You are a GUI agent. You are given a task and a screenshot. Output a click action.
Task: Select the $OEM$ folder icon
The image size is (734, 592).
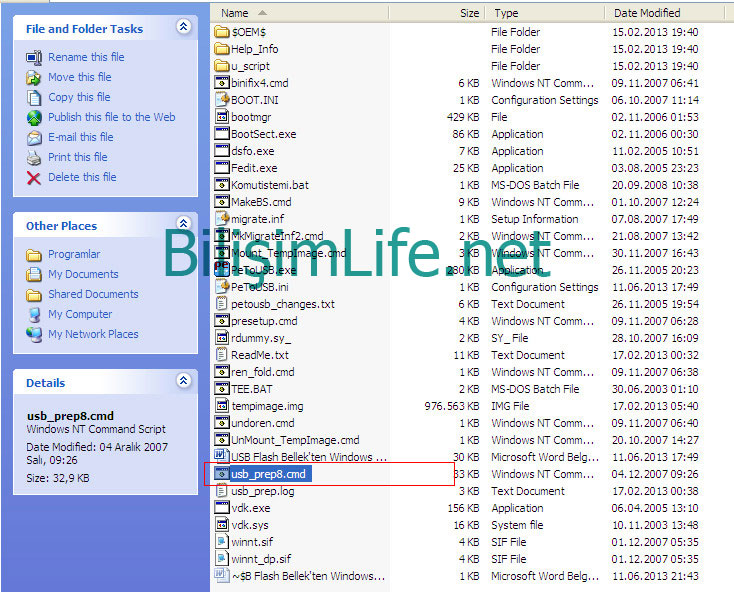[222, 32]
